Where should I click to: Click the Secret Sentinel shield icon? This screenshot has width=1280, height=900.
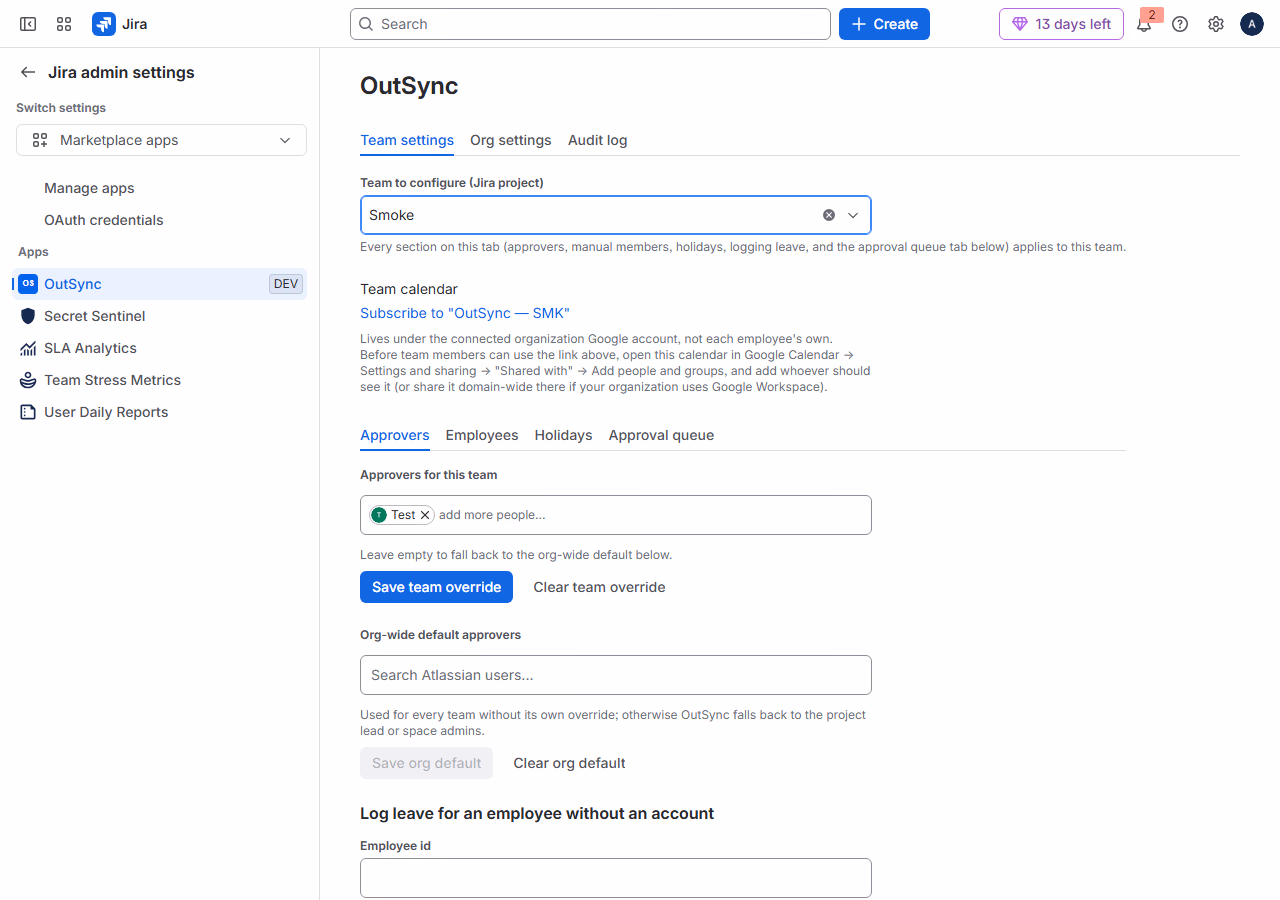(28, 316)
